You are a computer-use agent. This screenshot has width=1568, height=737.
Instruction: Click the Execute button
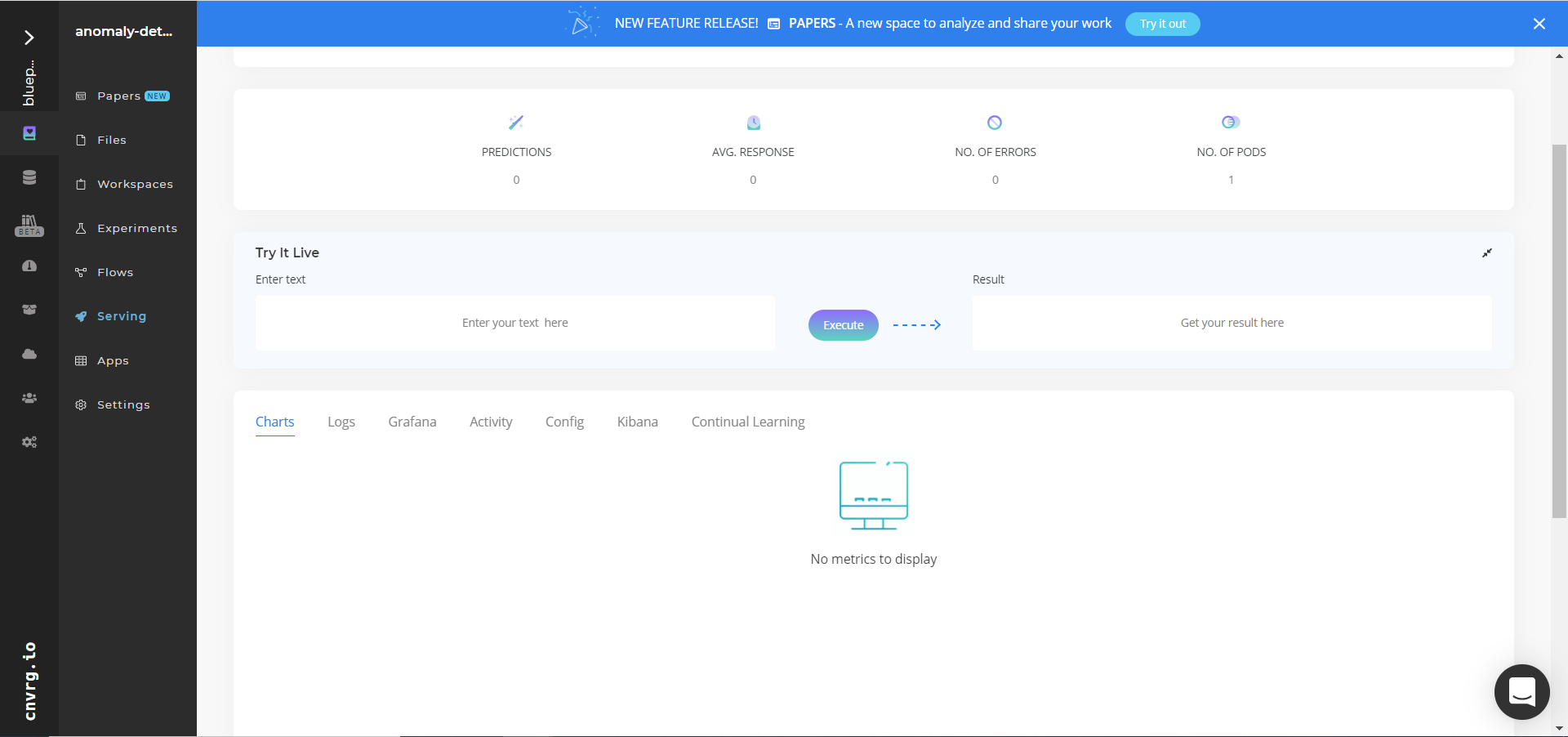(x=844, y=325)
